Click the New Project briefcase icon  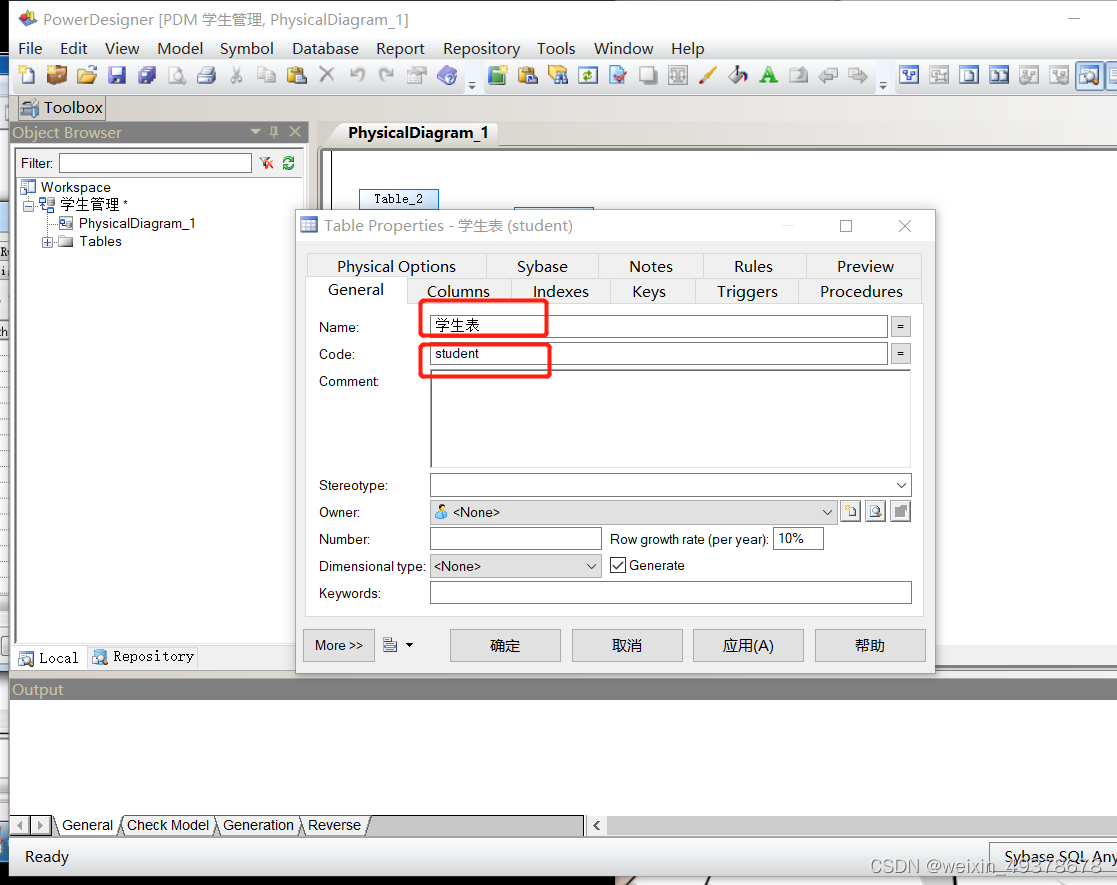coord(56,75)
